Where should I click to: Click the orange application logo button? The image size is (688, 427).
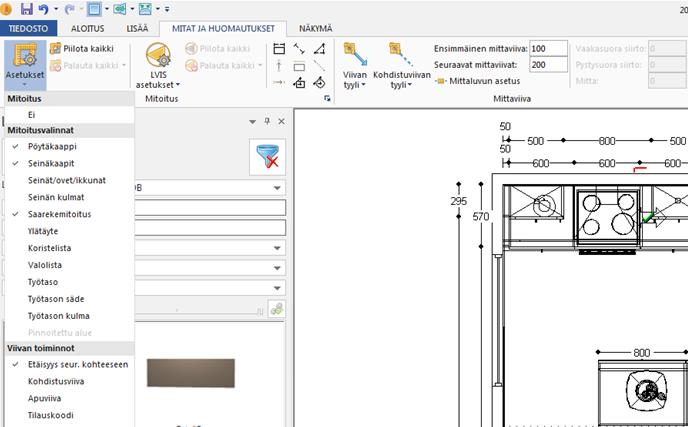[6, 8]
